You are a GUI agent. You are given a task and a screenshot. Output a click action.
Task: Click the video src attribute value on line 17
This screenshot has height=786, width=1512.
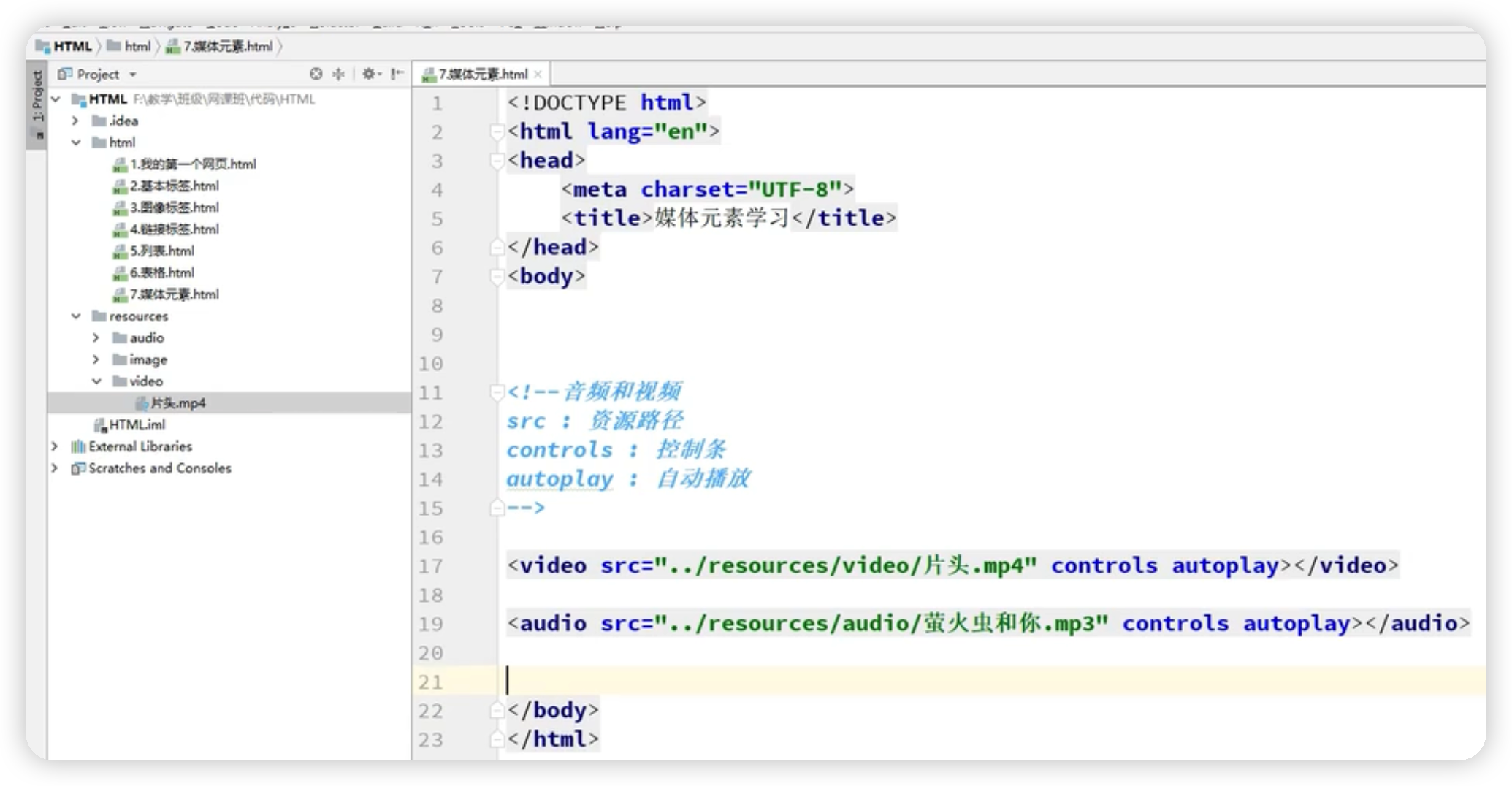click(845, 565)
